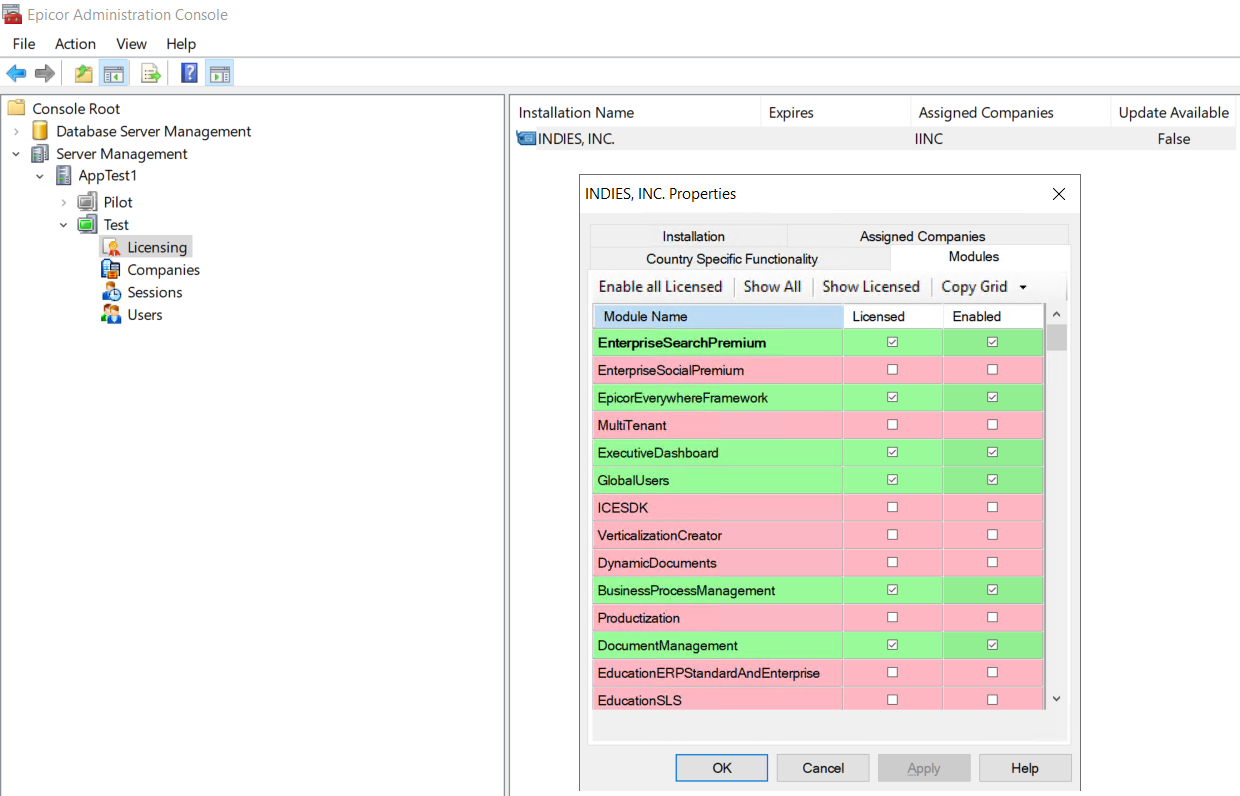The height and width of the screenshot is (796, 1240).
Task: Select the EpicorEverywhereFramework module row
Action: click(819, 398)
